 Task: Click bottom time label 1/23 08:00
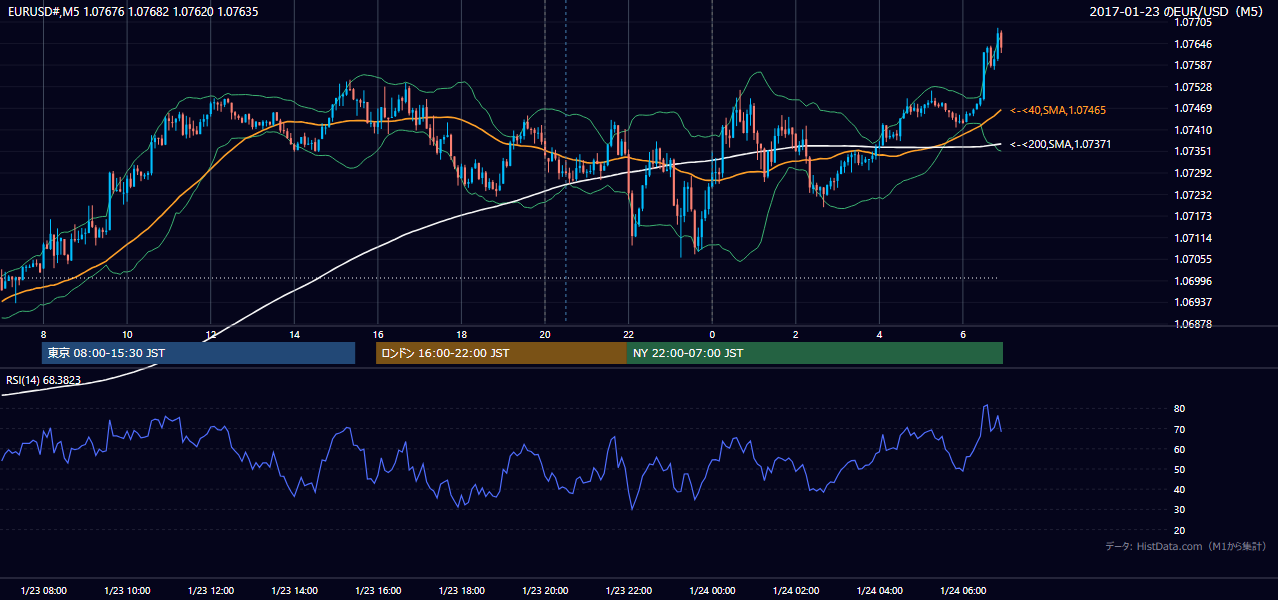click(x=44, y=591)
